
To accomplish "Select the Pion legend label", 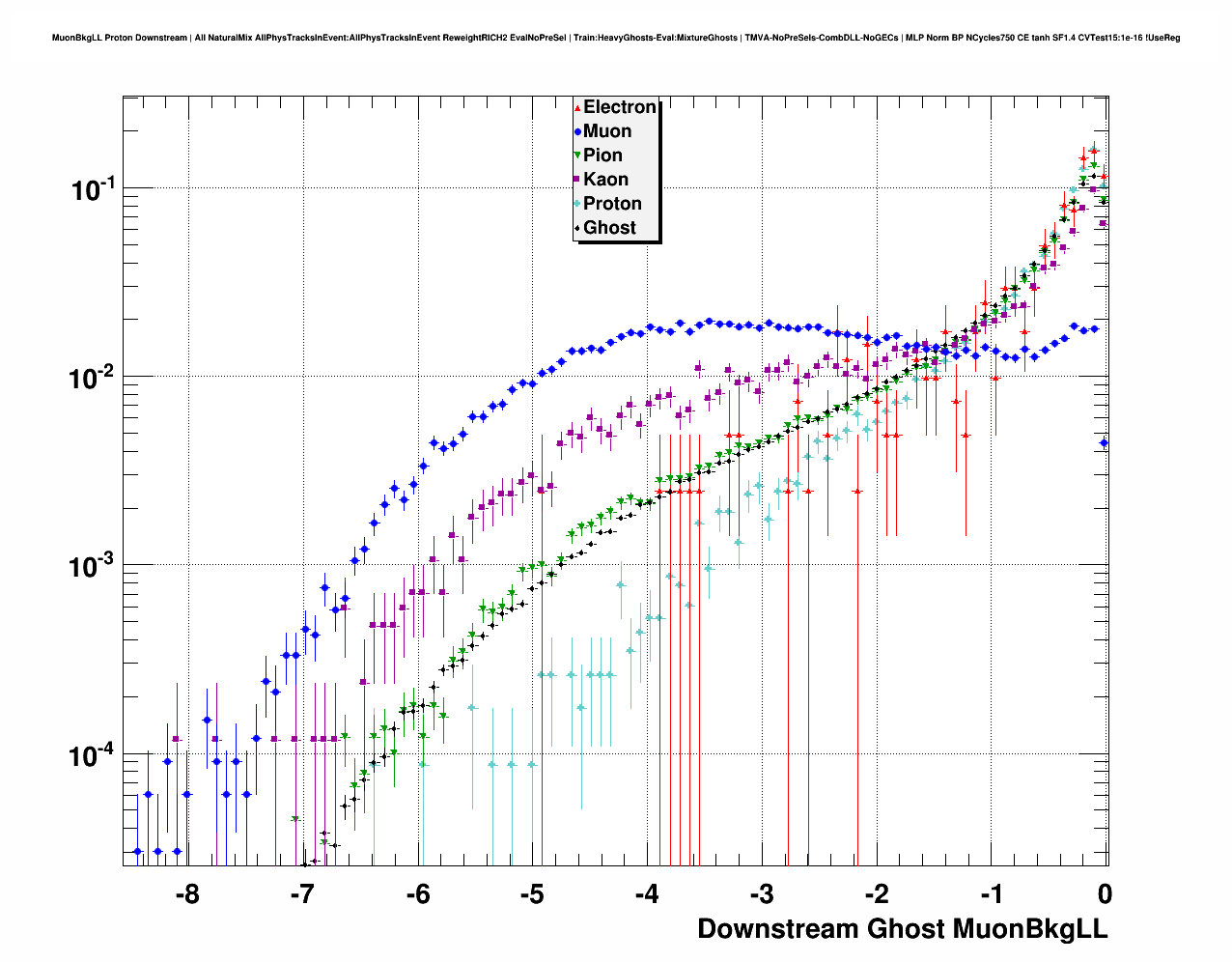I will tap(602, 156).
